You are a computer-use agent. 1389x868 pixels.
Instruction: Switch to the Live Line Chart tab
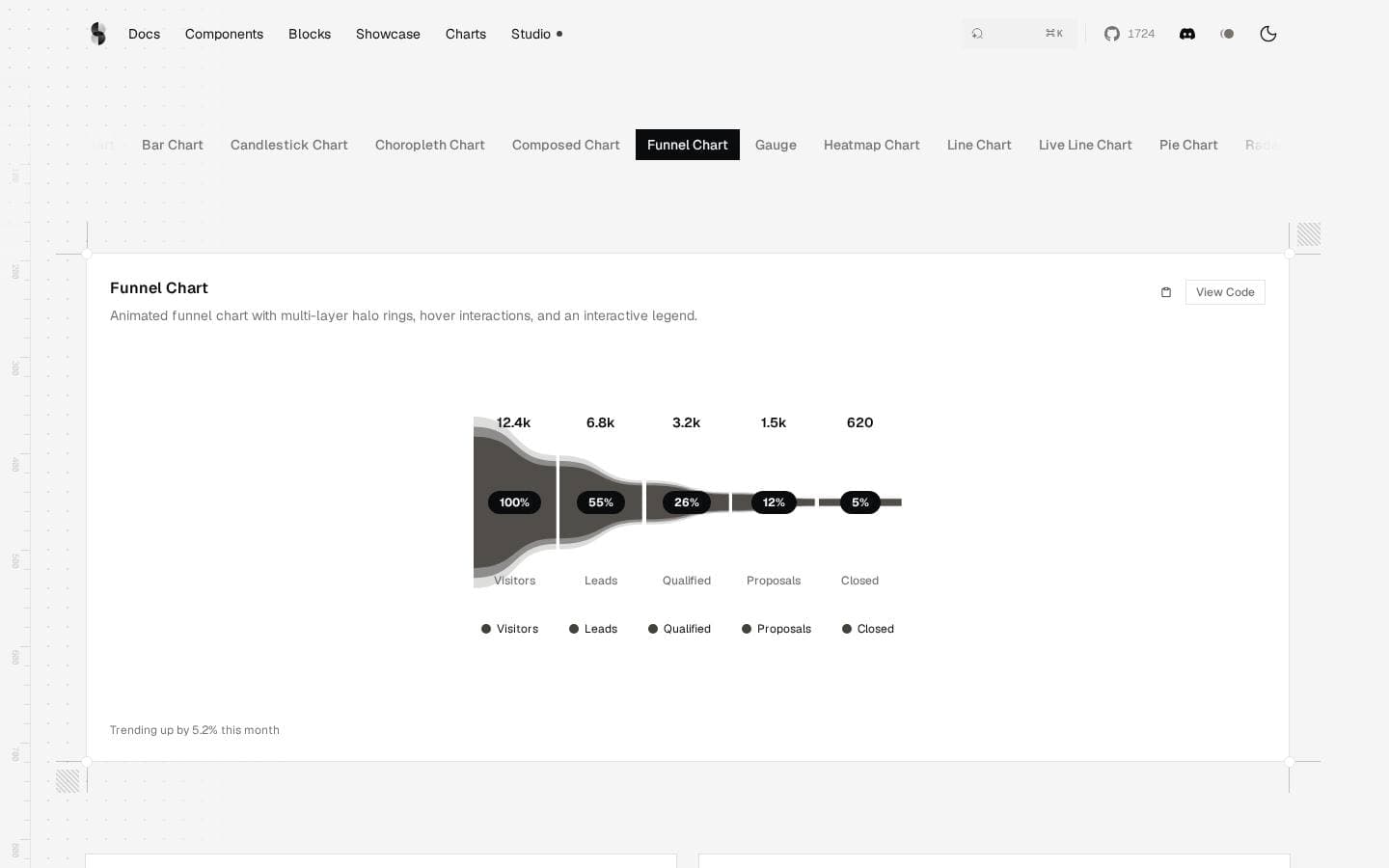[1085, 145]
